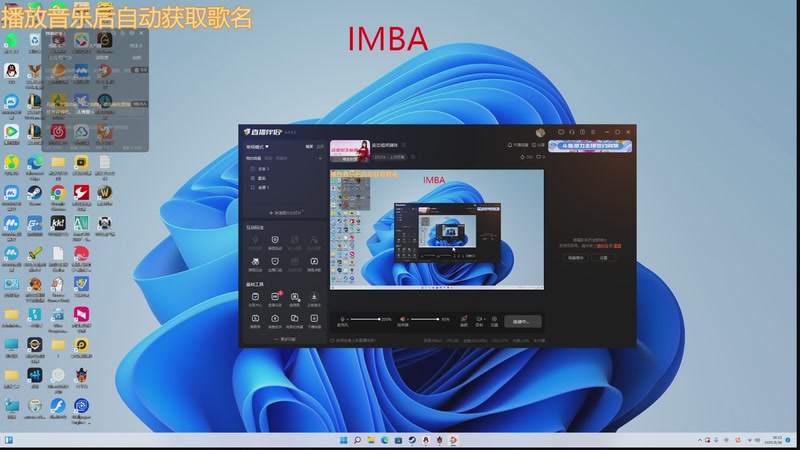The height and width of the screenshot is (450, 800).
Task: Open the promotional banner at top right
Action: [x=590, y=146]
